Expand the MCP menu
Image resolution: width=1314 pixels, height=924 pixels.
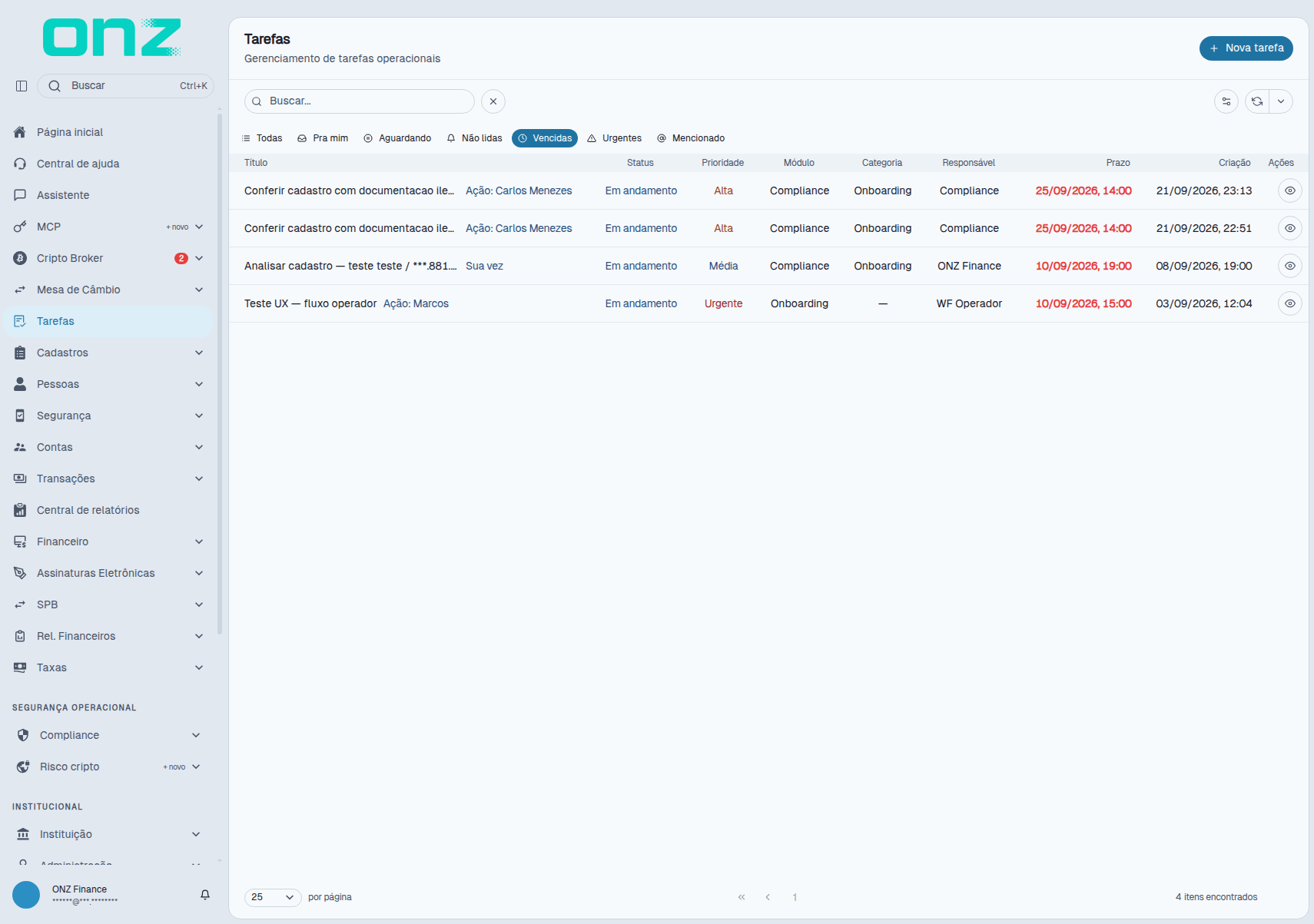pos(108,227)
